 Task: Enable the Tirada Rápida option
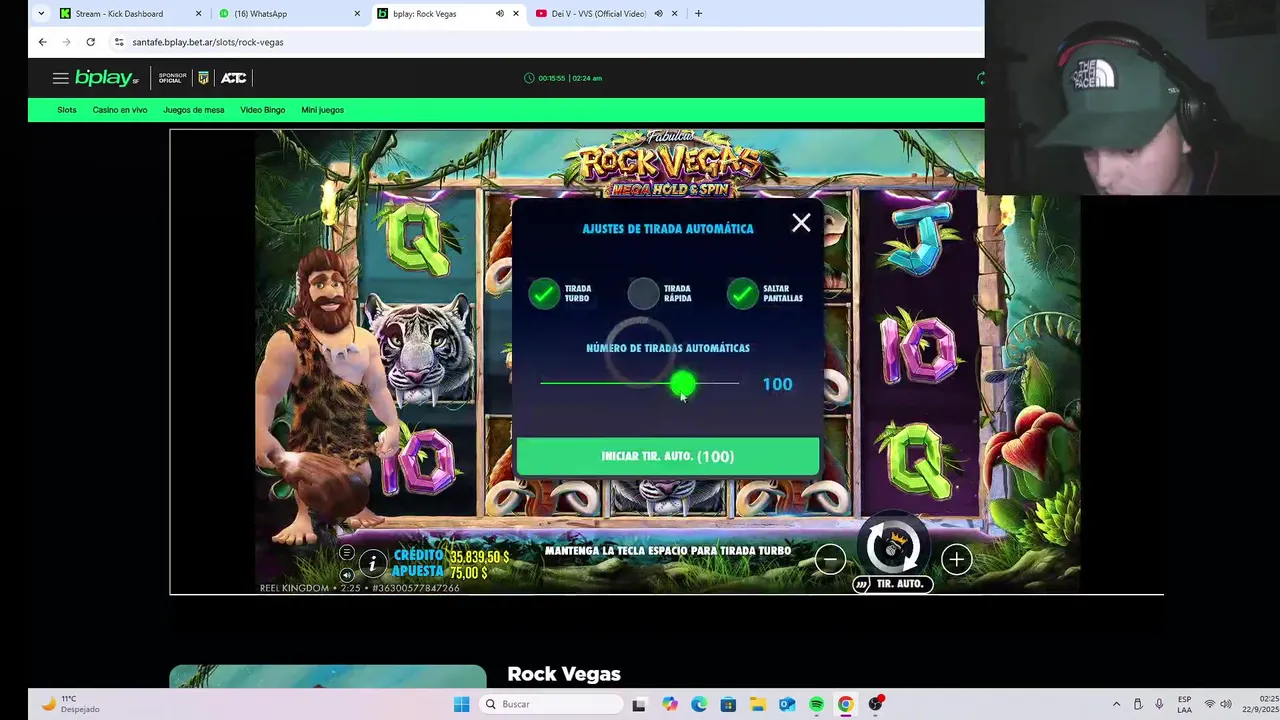pyautogui.click(x=643, y=293)
